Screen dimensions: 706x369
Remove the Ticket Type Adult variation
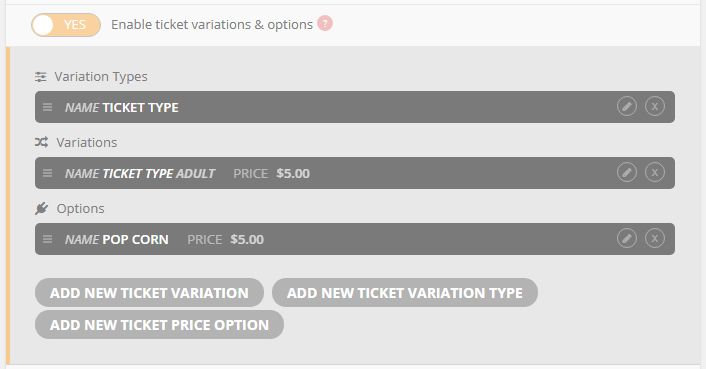point(655,172)
